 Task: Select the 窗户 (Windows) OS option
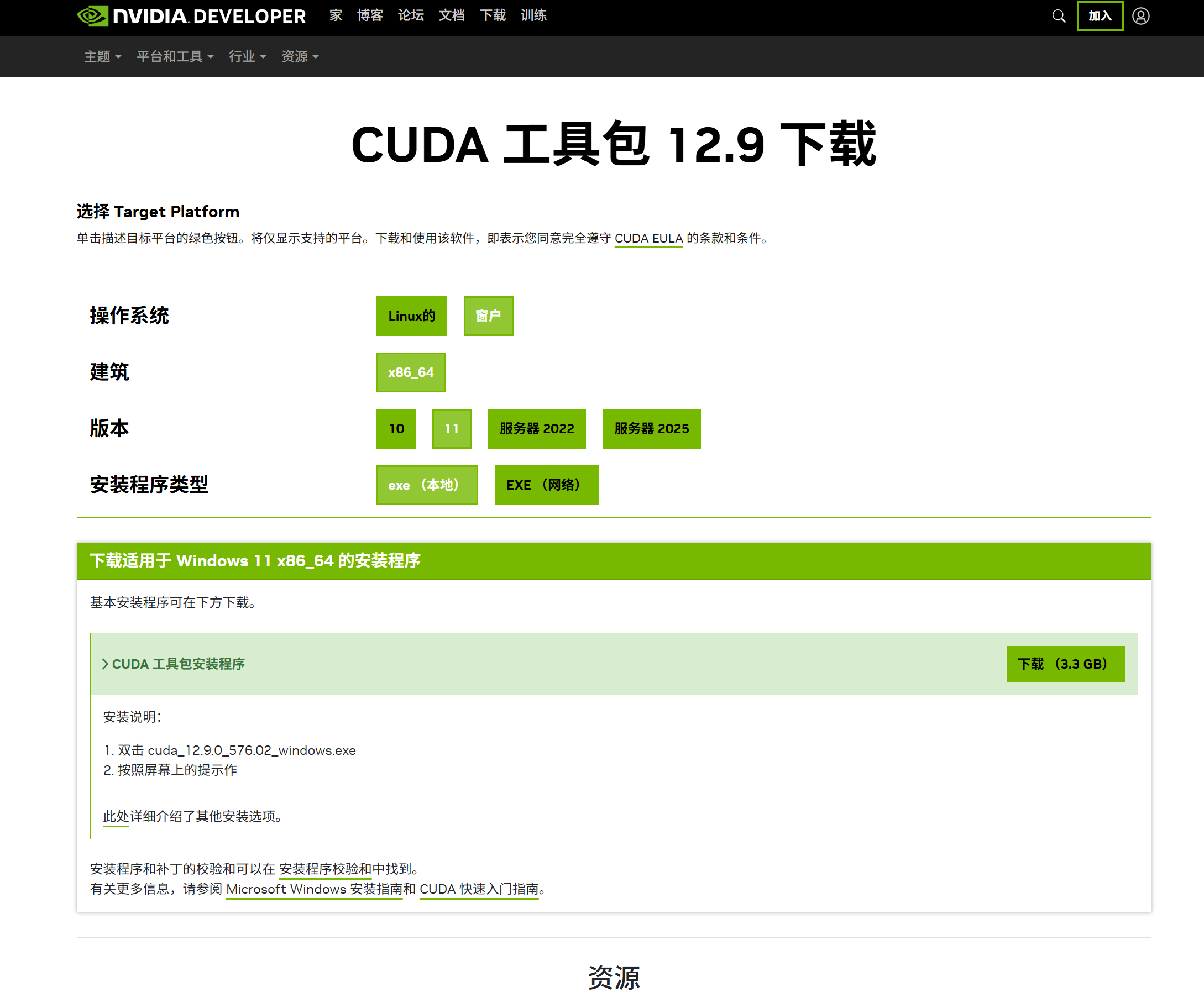(488, 316)
